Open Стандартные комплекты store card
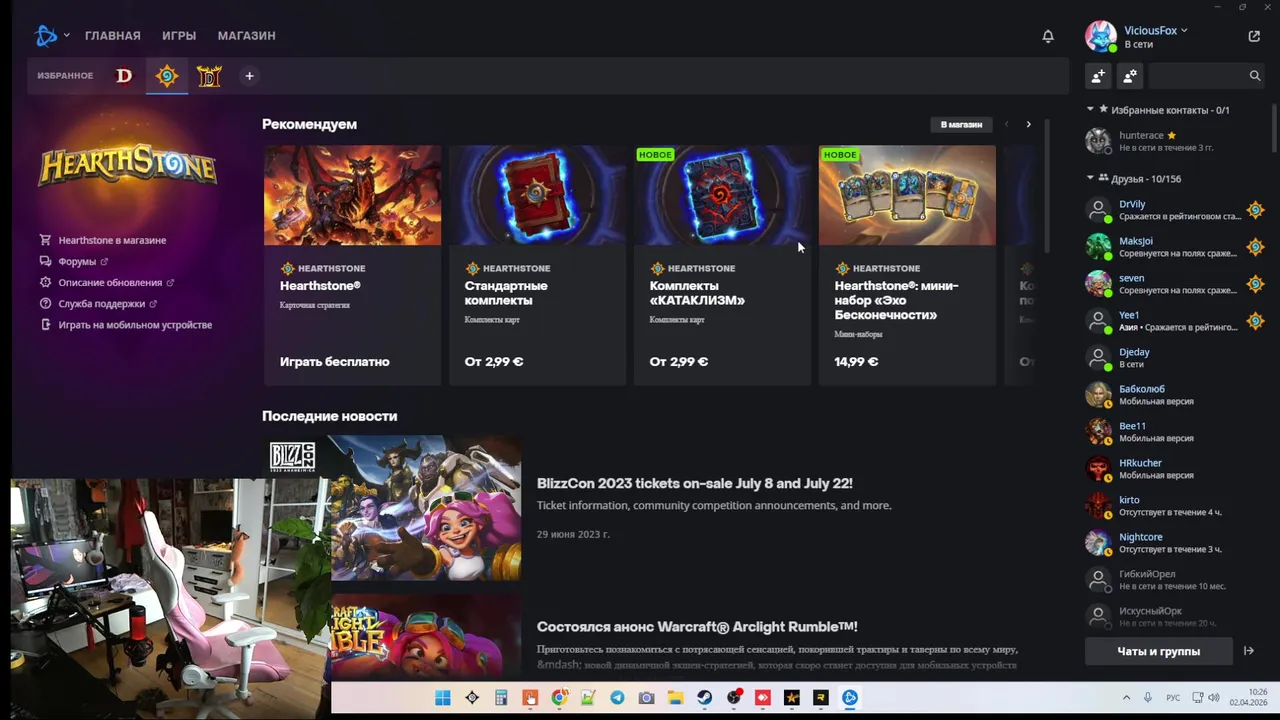1280x720 pixels. [x=537, y=265]
